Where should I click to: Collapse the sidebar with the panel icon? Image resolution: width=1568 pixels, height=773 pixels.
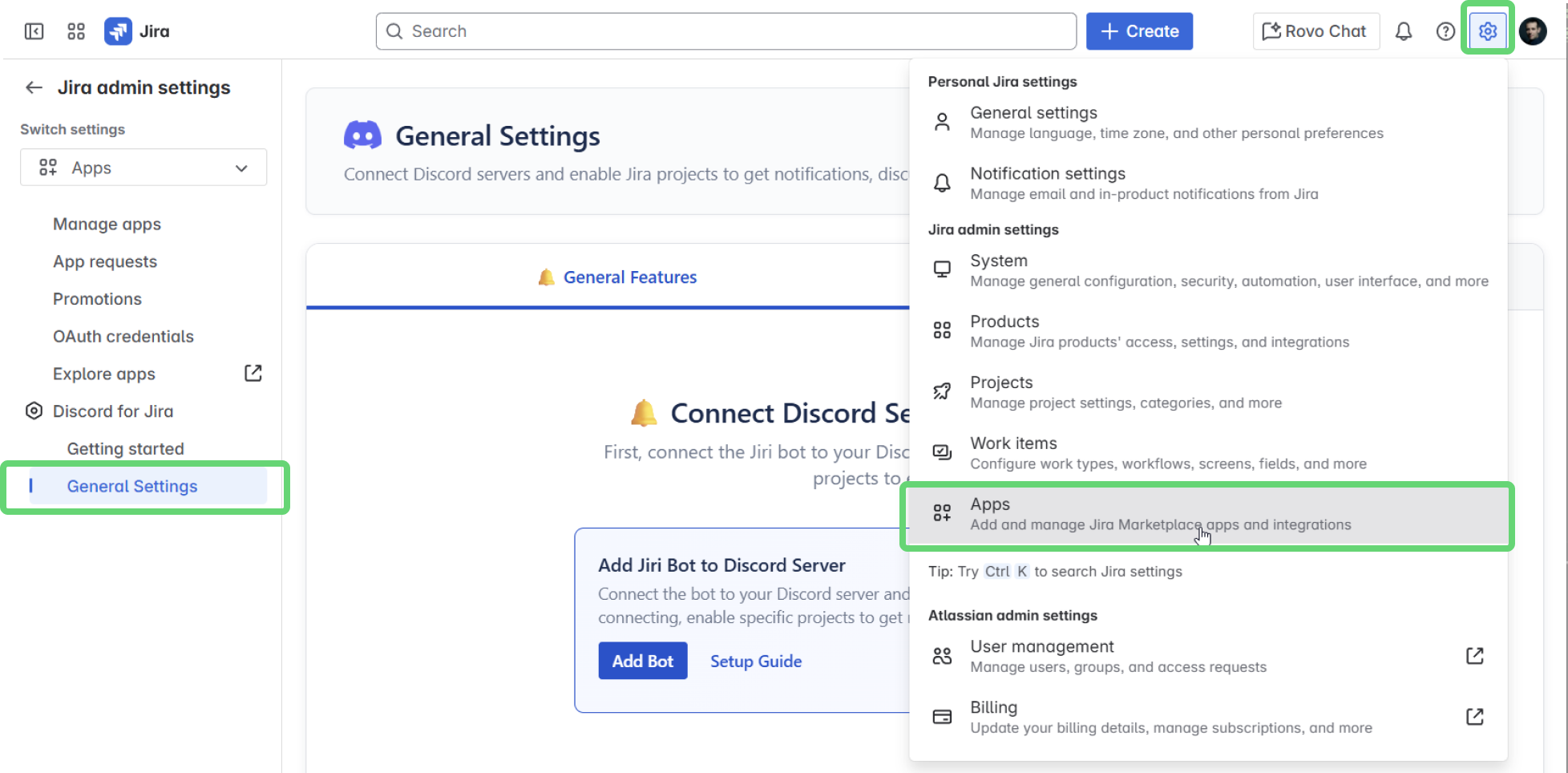pyautogui.click(x=34, y=30)
